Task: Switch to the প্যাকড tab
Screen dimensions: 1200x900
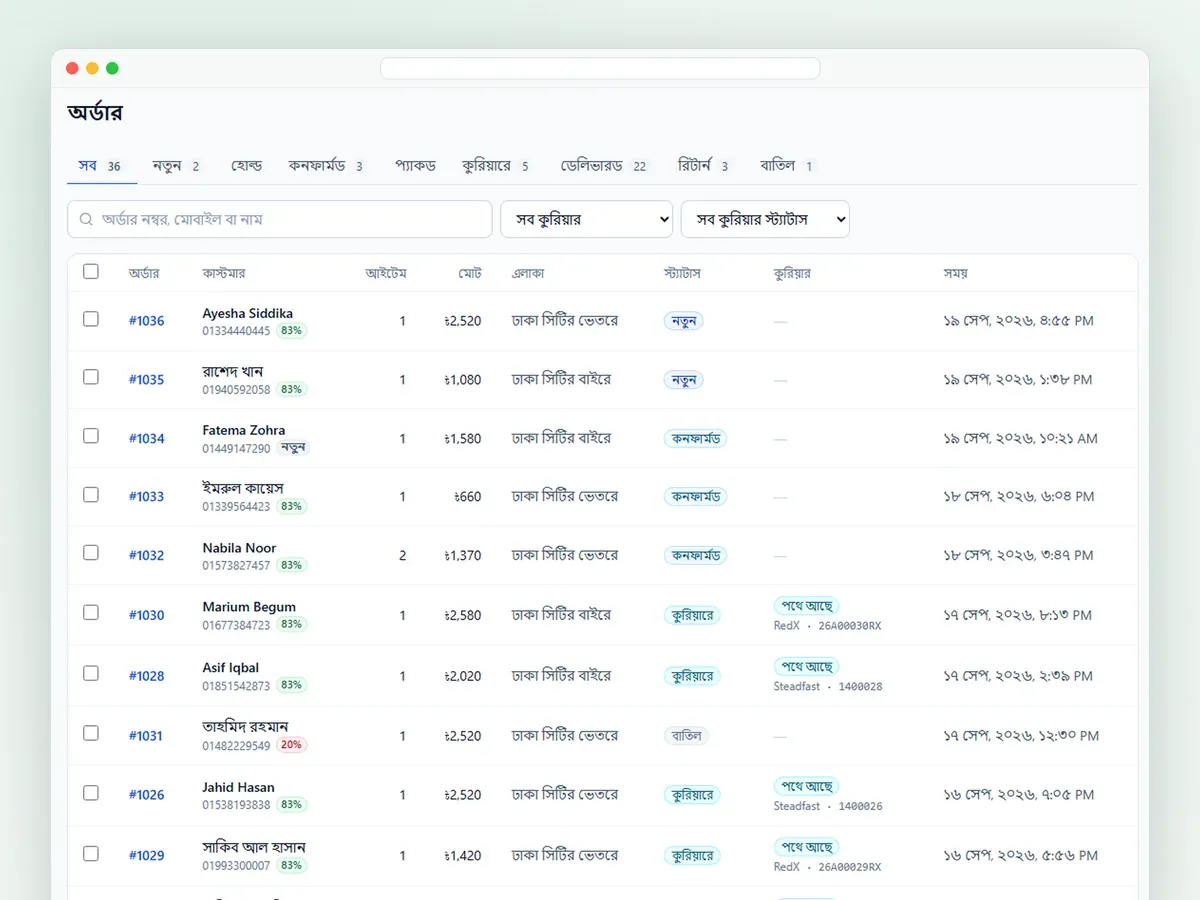Action: [x=415, y=166]
